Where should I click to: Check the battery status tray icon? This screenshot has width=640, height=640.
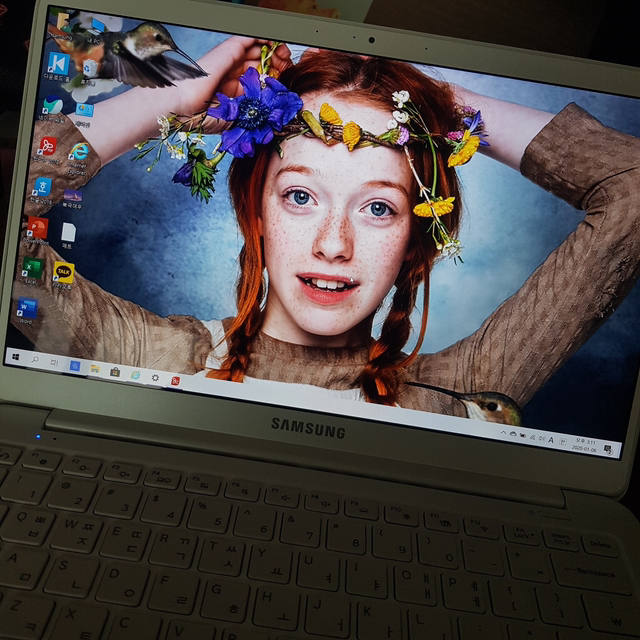coord(522,436)
